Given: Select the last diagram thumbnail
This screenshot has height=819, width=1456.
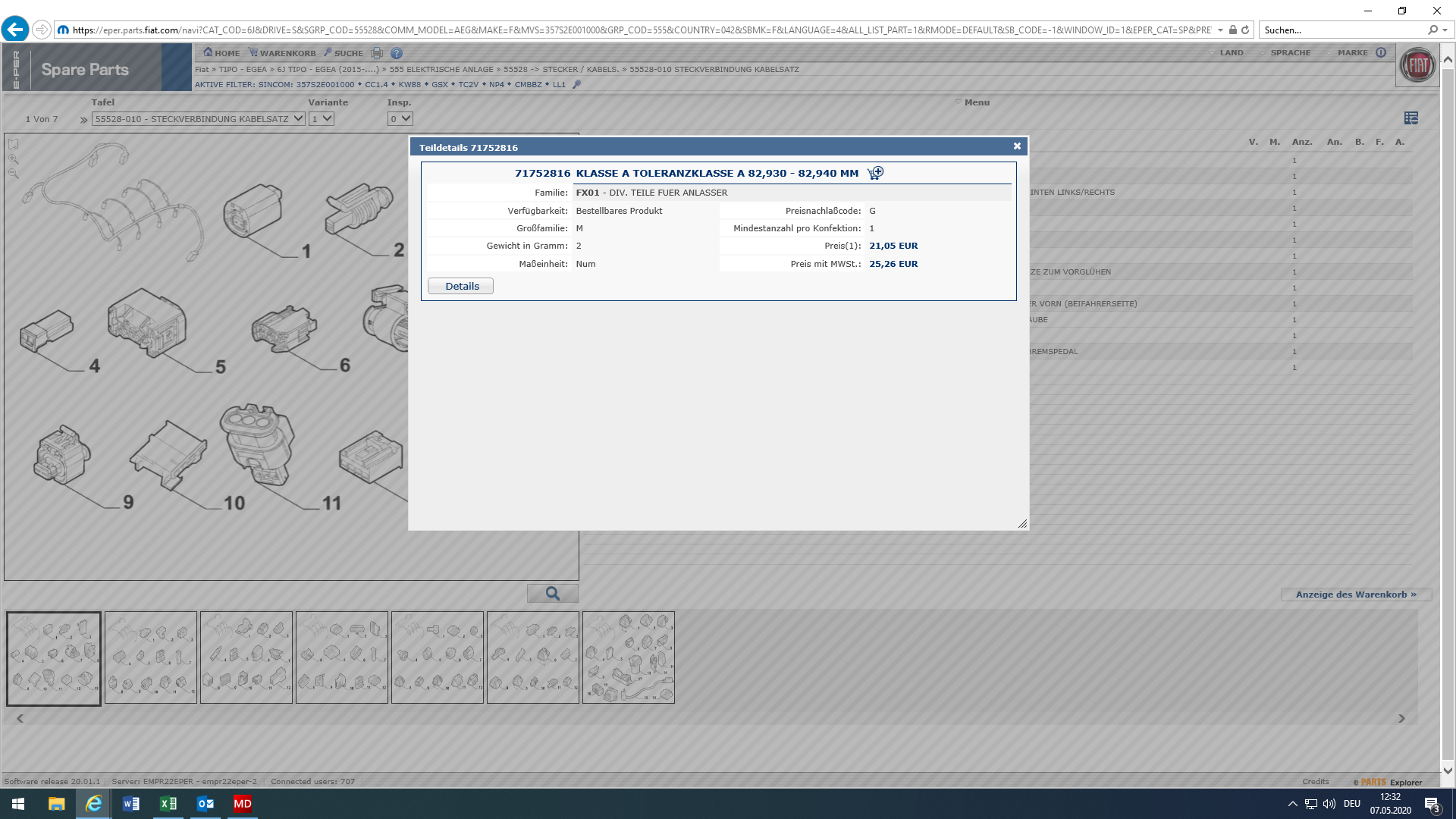Looking at the screenshot, I should coord(628,657).
